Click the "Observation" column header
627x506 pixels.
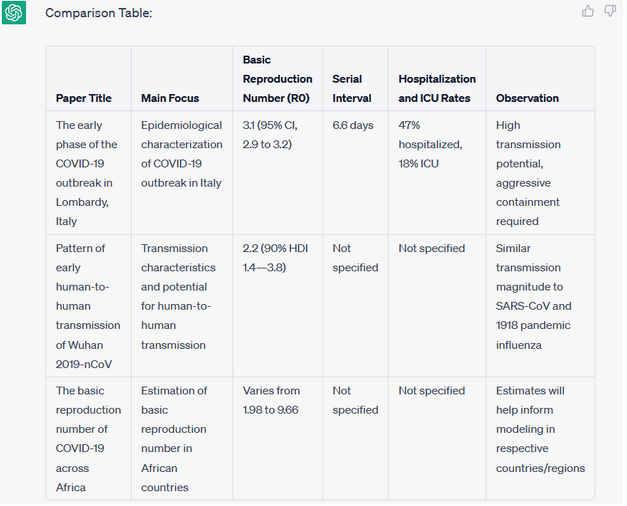527,98
